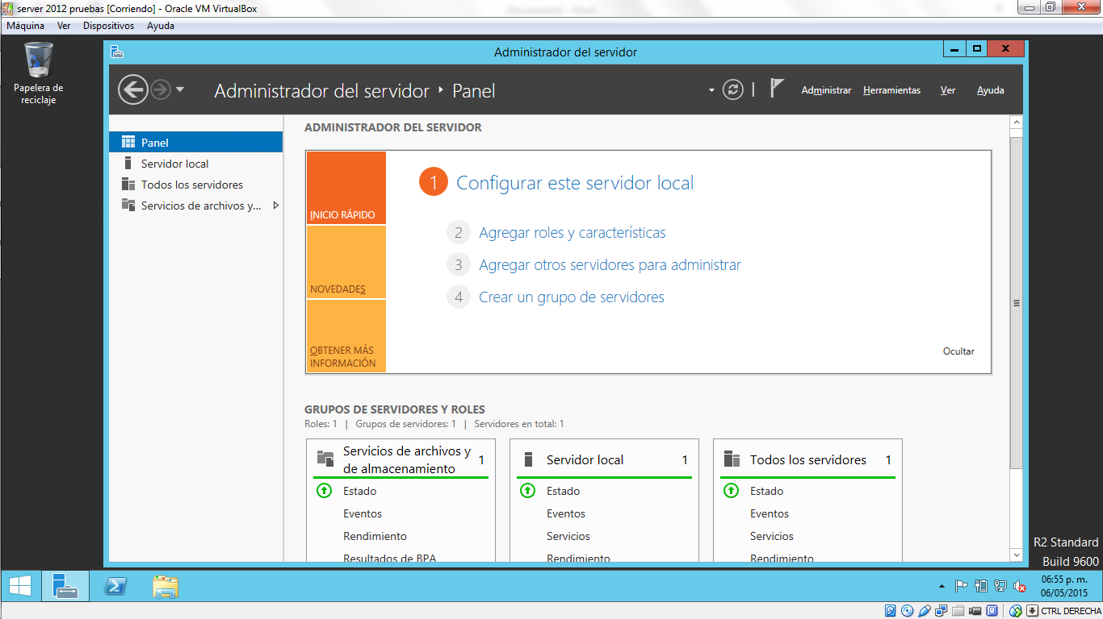Click Ocultar to hide welcome tile
The image size is (1103, 619).
958,351
